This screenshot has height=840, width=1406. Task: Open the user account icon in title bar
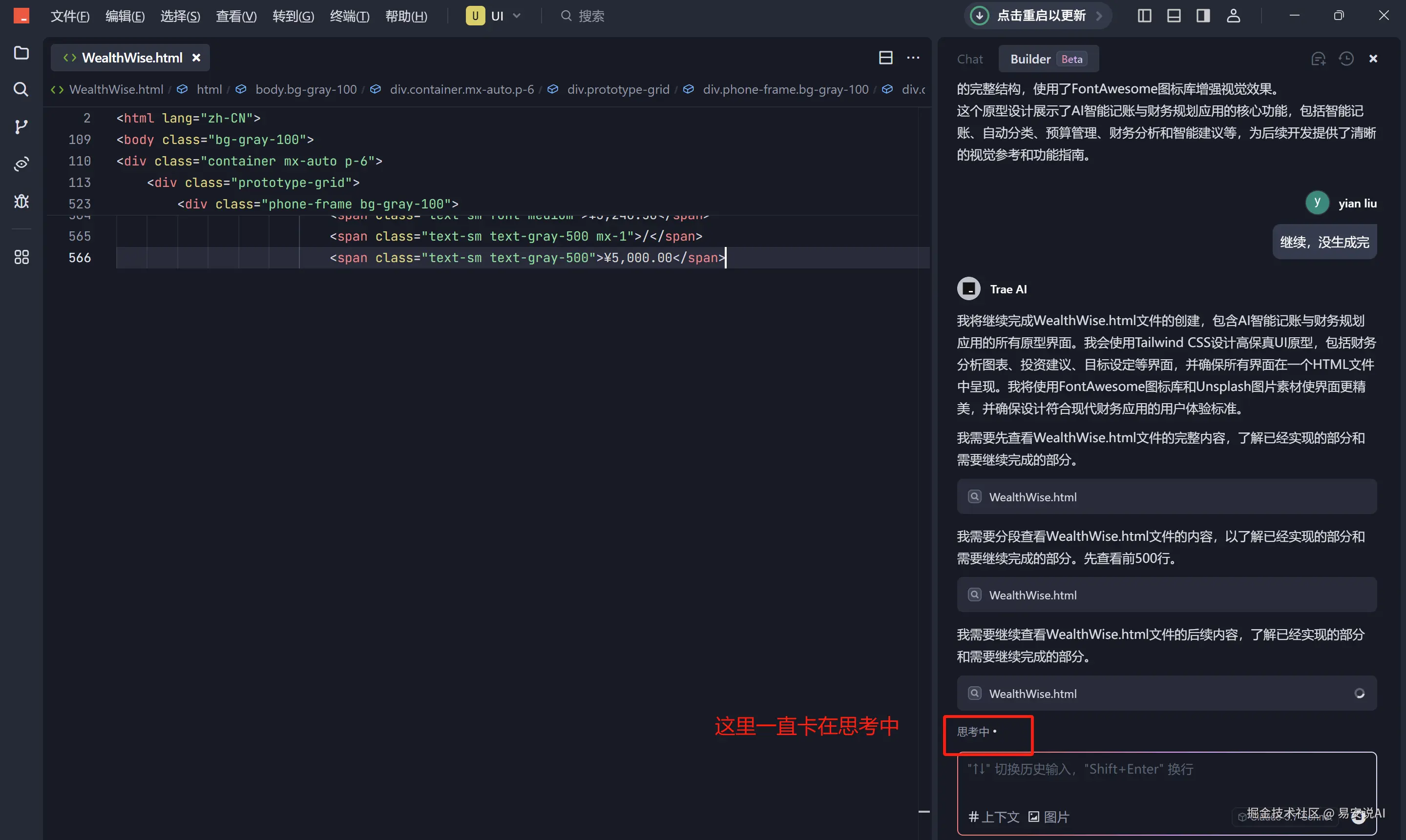click(x=1233, y=16)
